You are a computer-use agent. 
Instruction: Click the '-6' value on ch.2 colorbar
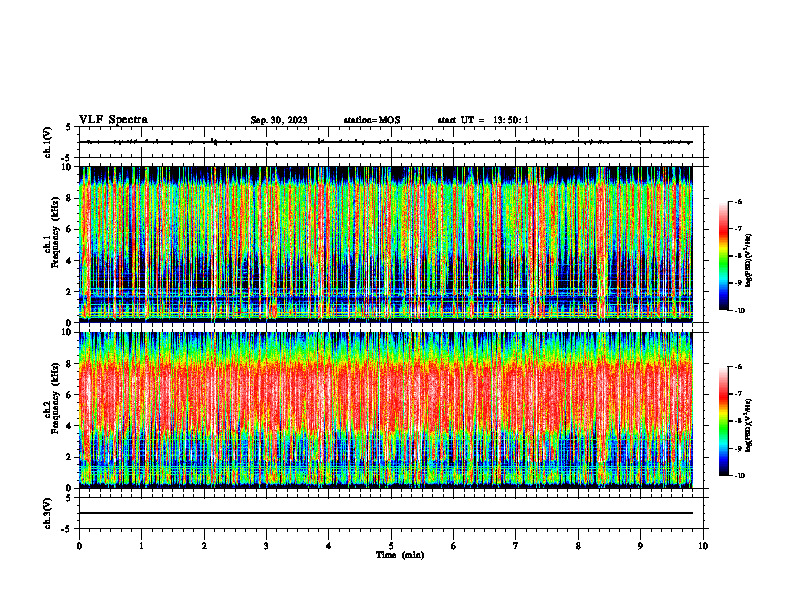[738, 367]
